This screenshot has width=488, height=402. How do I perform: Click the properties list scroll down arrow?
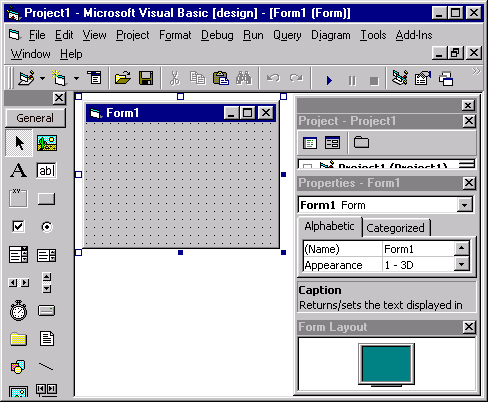462,265
